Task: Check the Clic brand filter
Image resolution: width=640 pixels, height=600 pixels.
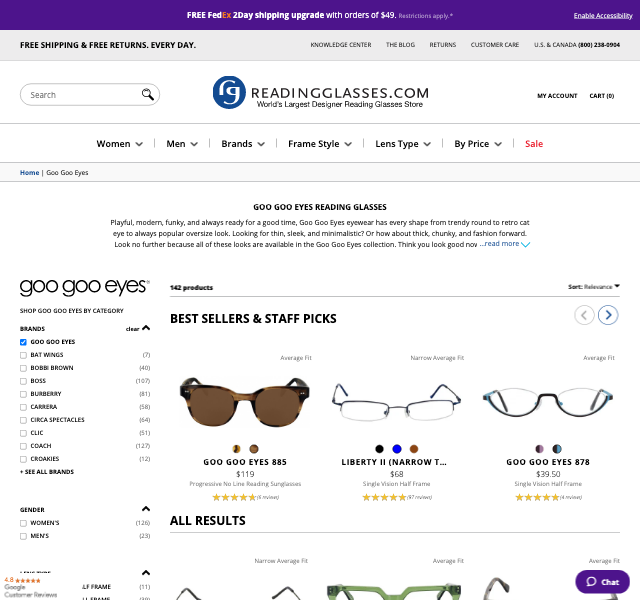Action: click(23, 433)
